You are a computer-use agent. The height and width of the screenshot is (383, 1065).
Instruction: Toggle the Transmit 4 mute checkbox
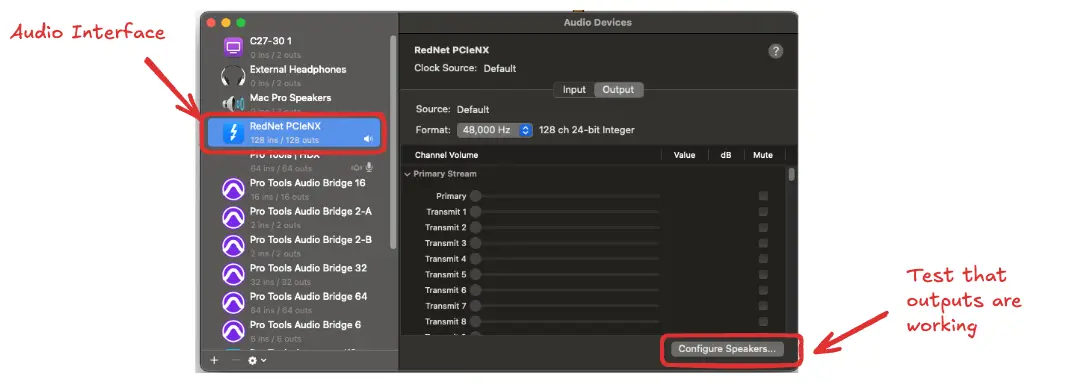pyautogui.click(x=763, y=259)
